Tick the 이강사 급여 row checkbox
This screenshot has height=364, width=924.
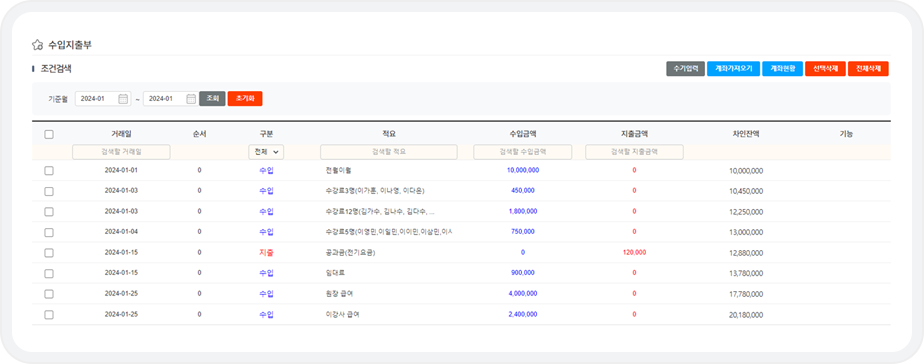pos(49,315)
